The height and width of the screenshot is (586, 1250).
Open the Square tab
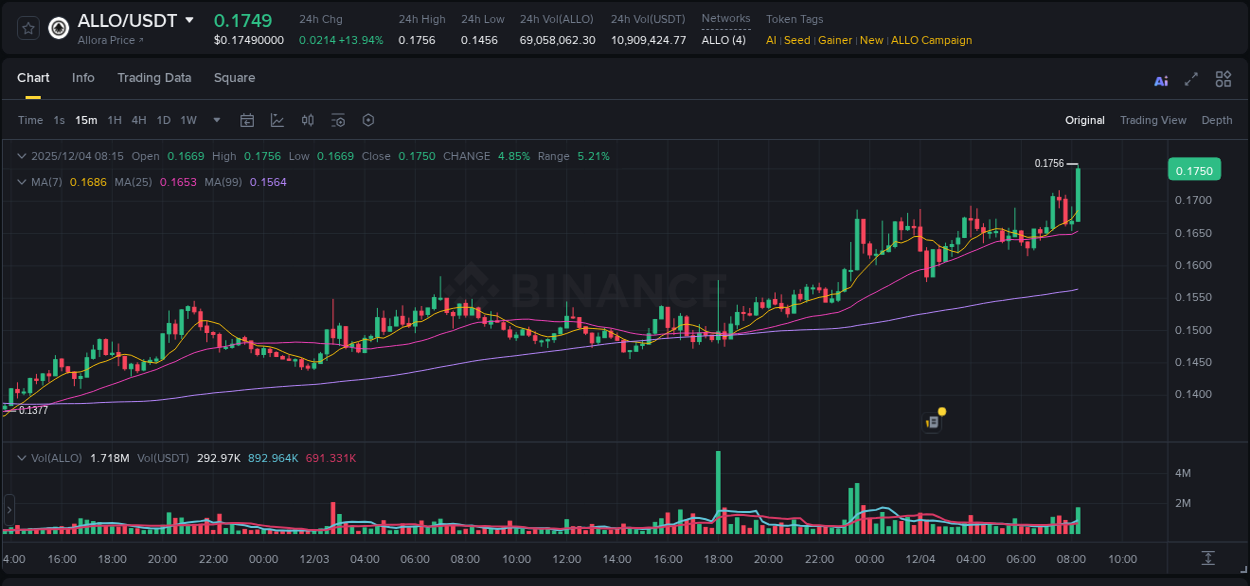point(234,78)
